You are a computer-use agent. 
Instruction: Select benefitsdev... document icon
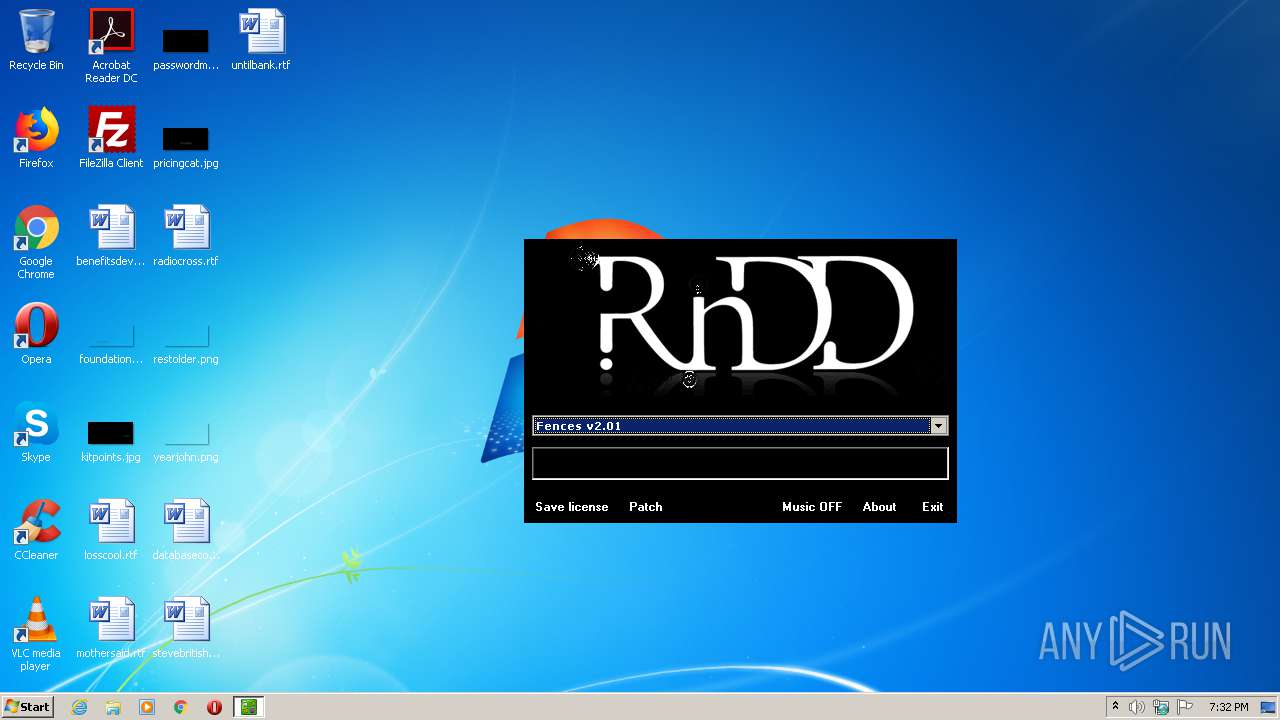pos(111,236)
